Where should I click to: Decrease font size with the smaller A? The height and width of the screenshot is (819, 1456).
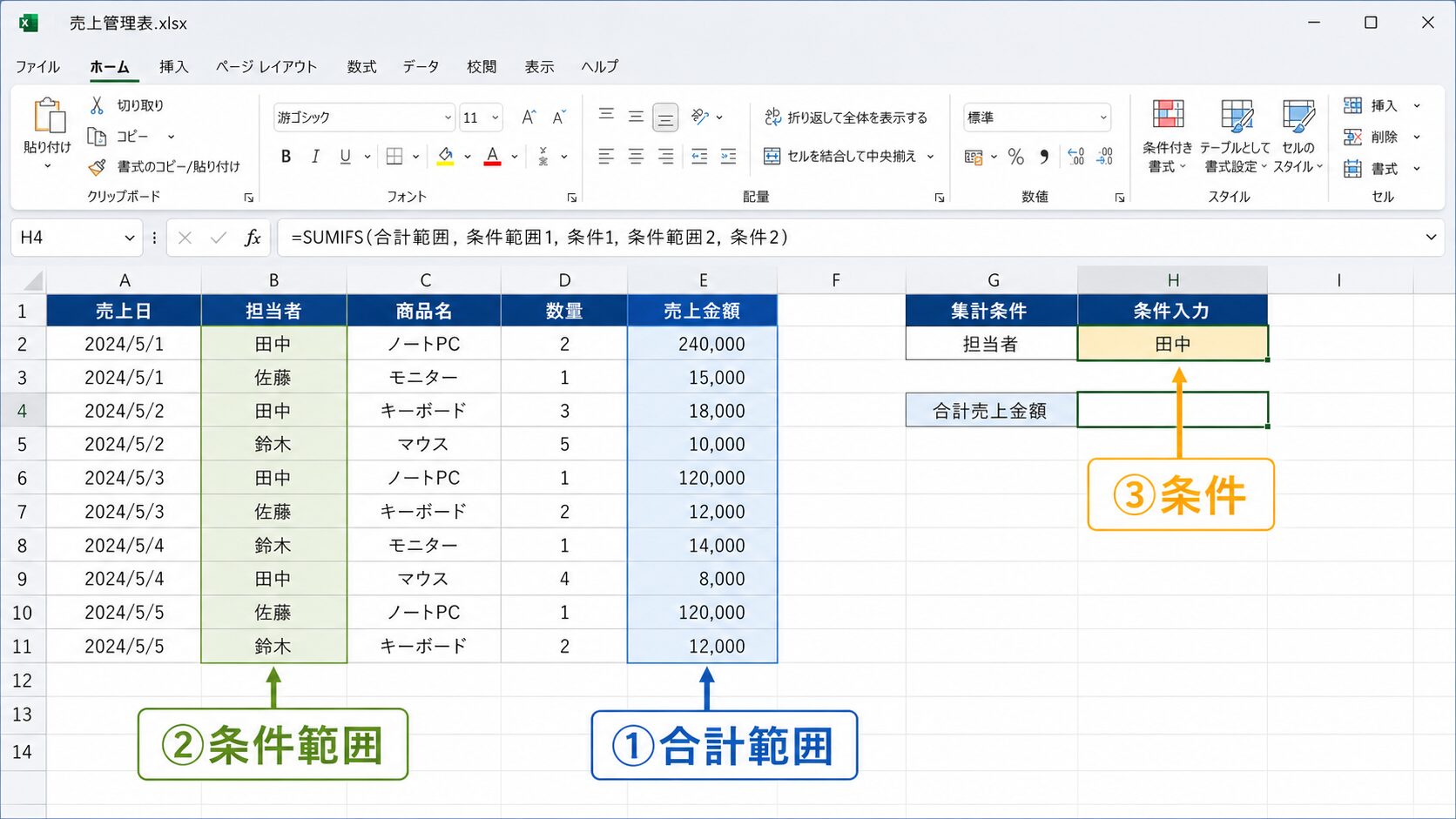coord(559,117)
